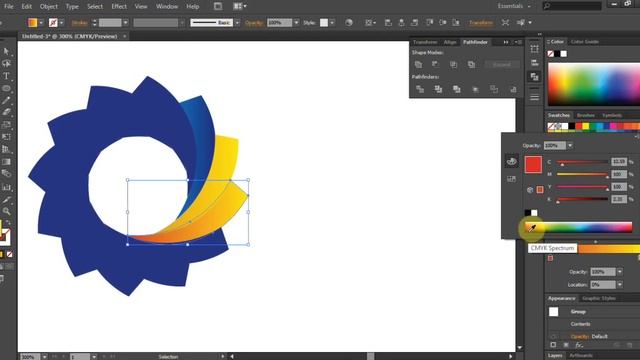Click the Stroke link in the control bar

(x=79, y=23)
